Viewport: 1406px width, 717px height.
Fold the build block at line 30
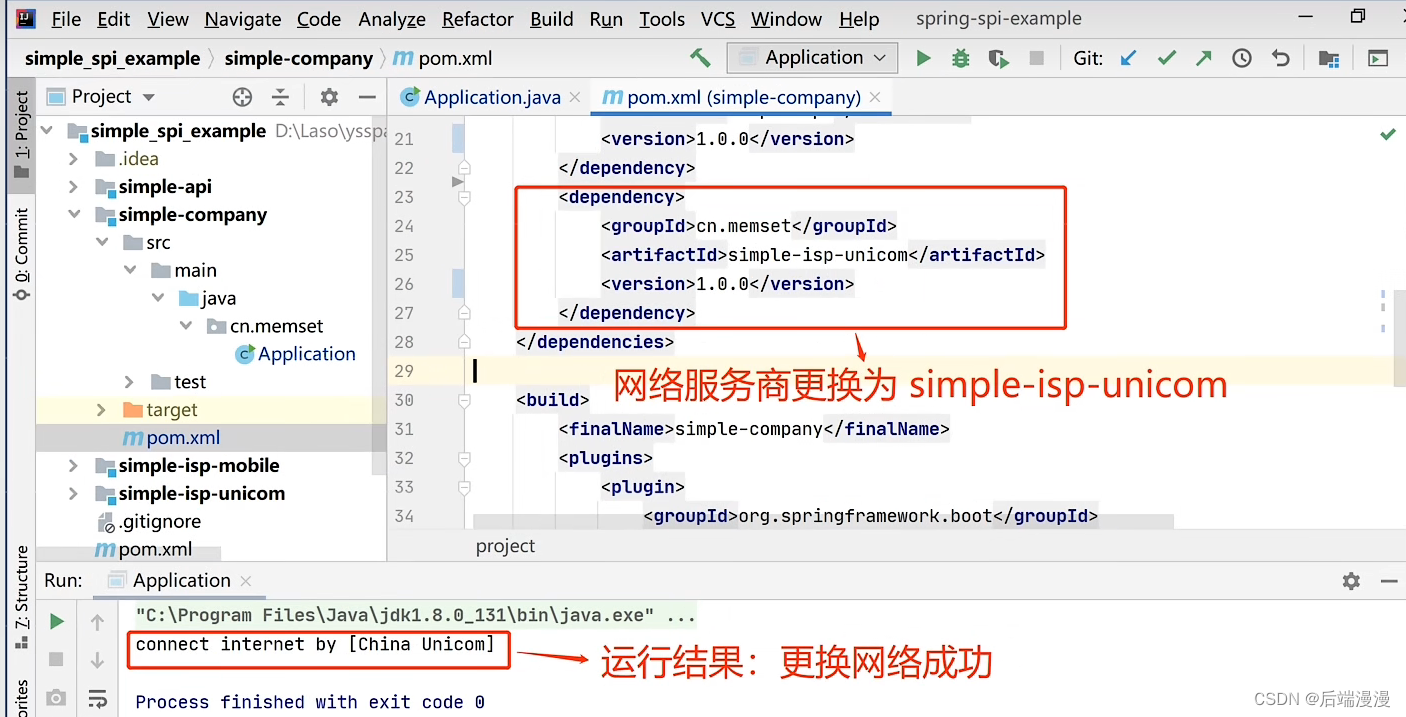(464, 400)
